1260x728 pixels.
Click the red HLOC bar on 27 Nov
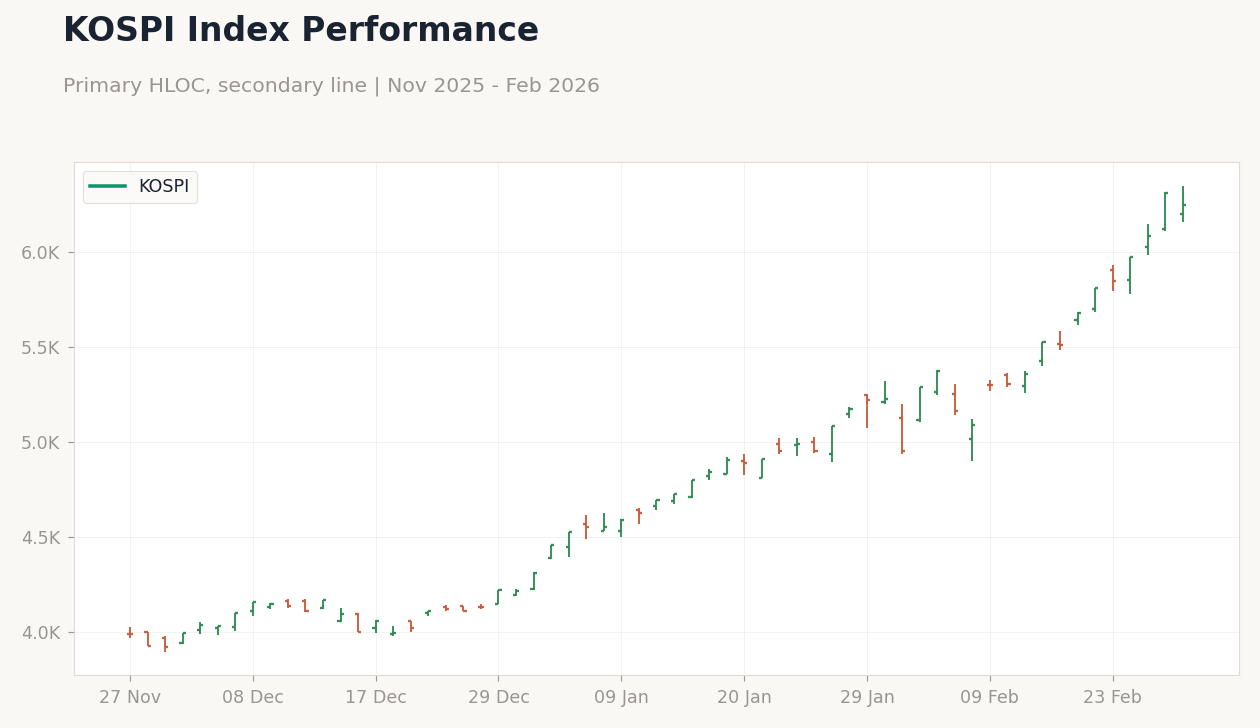(x=130, y=632)
